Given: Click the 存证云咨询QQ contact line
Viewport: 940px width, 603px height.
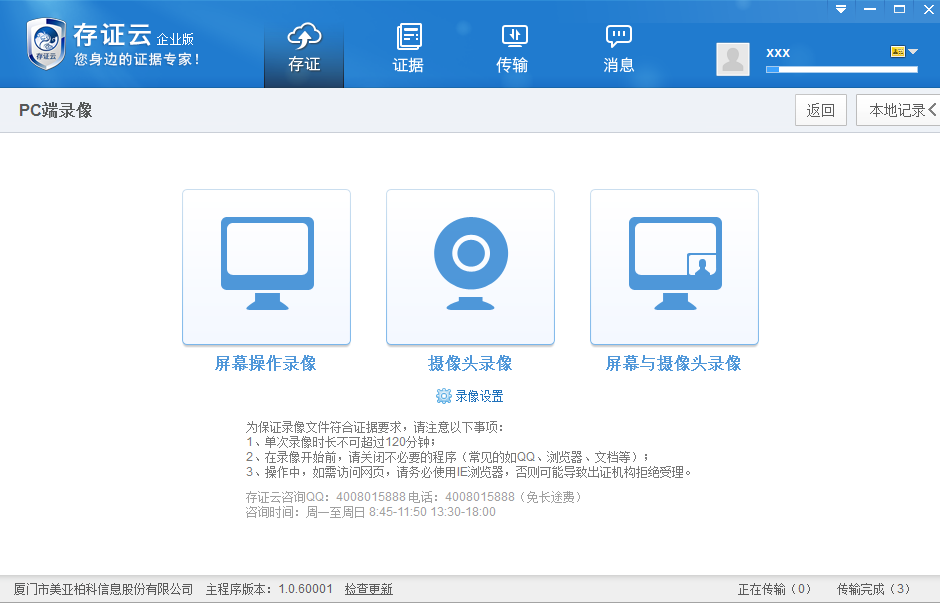Looking at the screenshot, I should (414, 497).
